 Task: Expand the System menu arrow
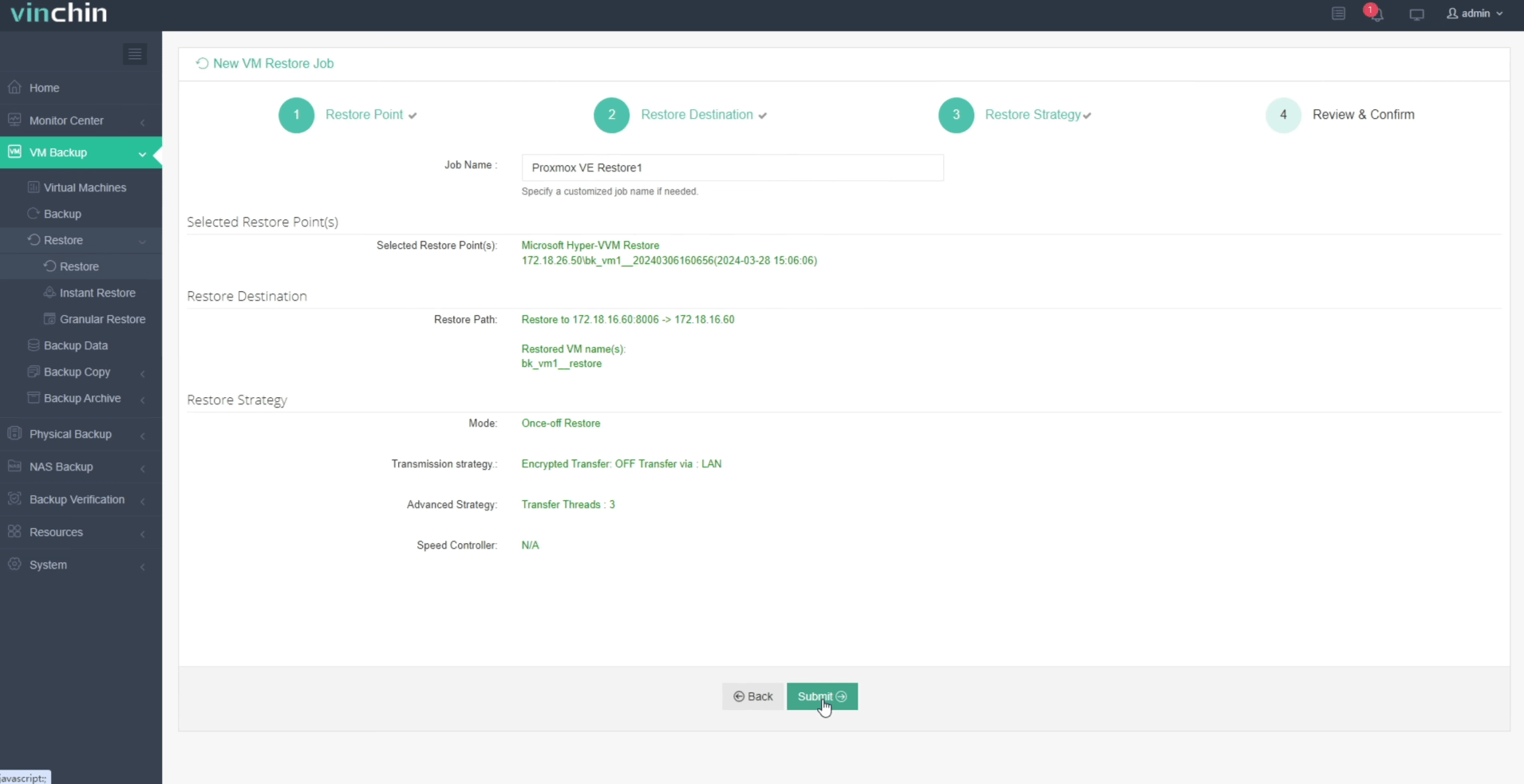[143, 566]
